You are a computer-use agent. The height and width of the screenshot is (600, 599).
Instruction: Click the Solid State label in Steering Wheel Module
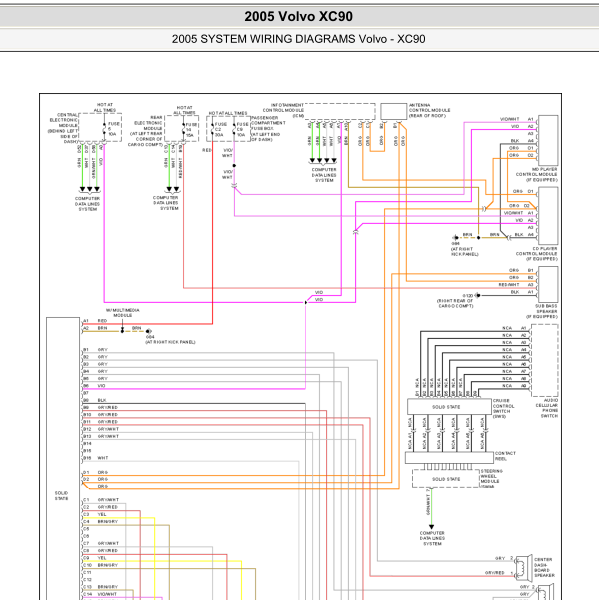[446, 479]
